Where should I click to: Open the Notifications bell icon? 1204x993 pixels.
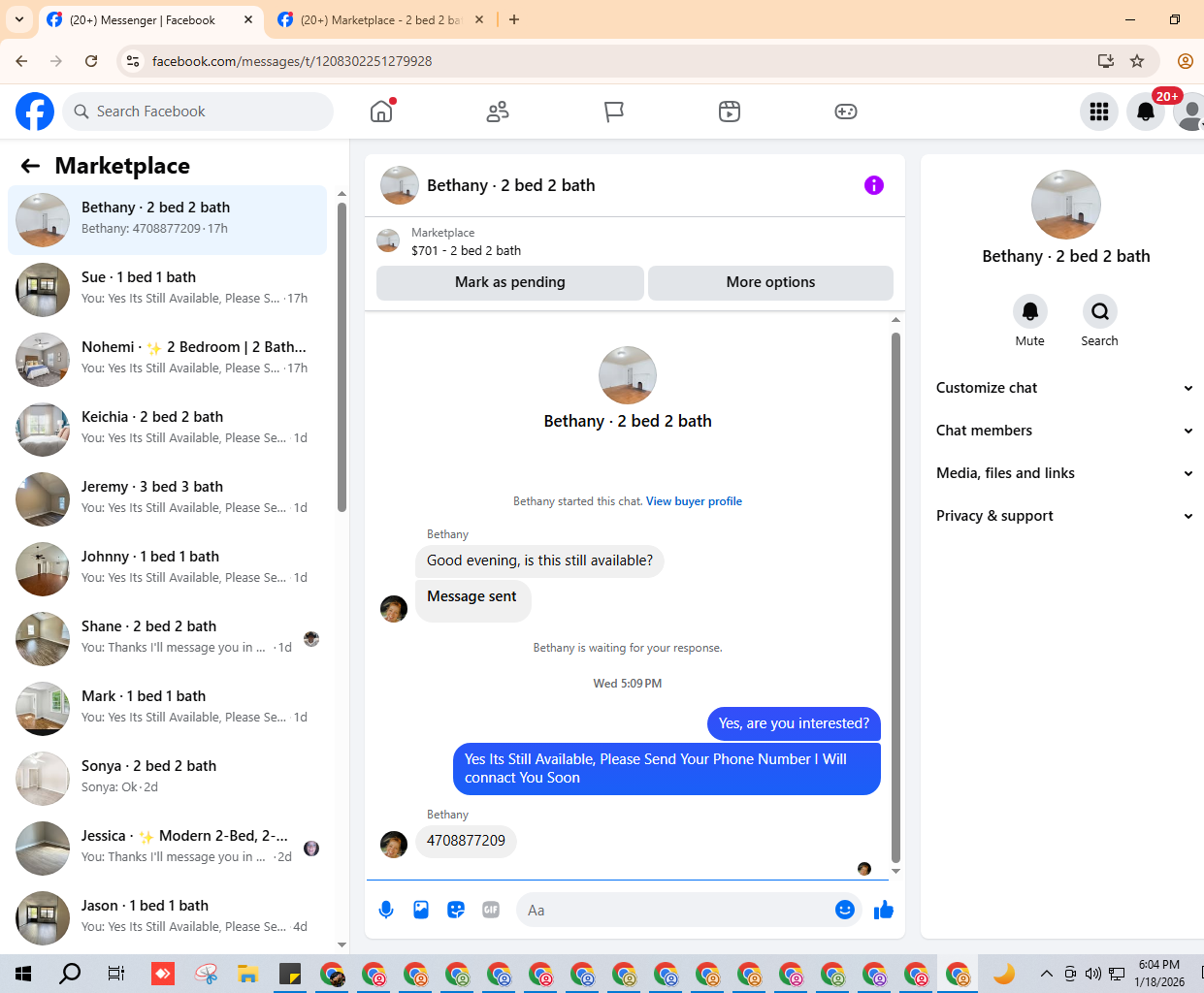pos(1146,112)
